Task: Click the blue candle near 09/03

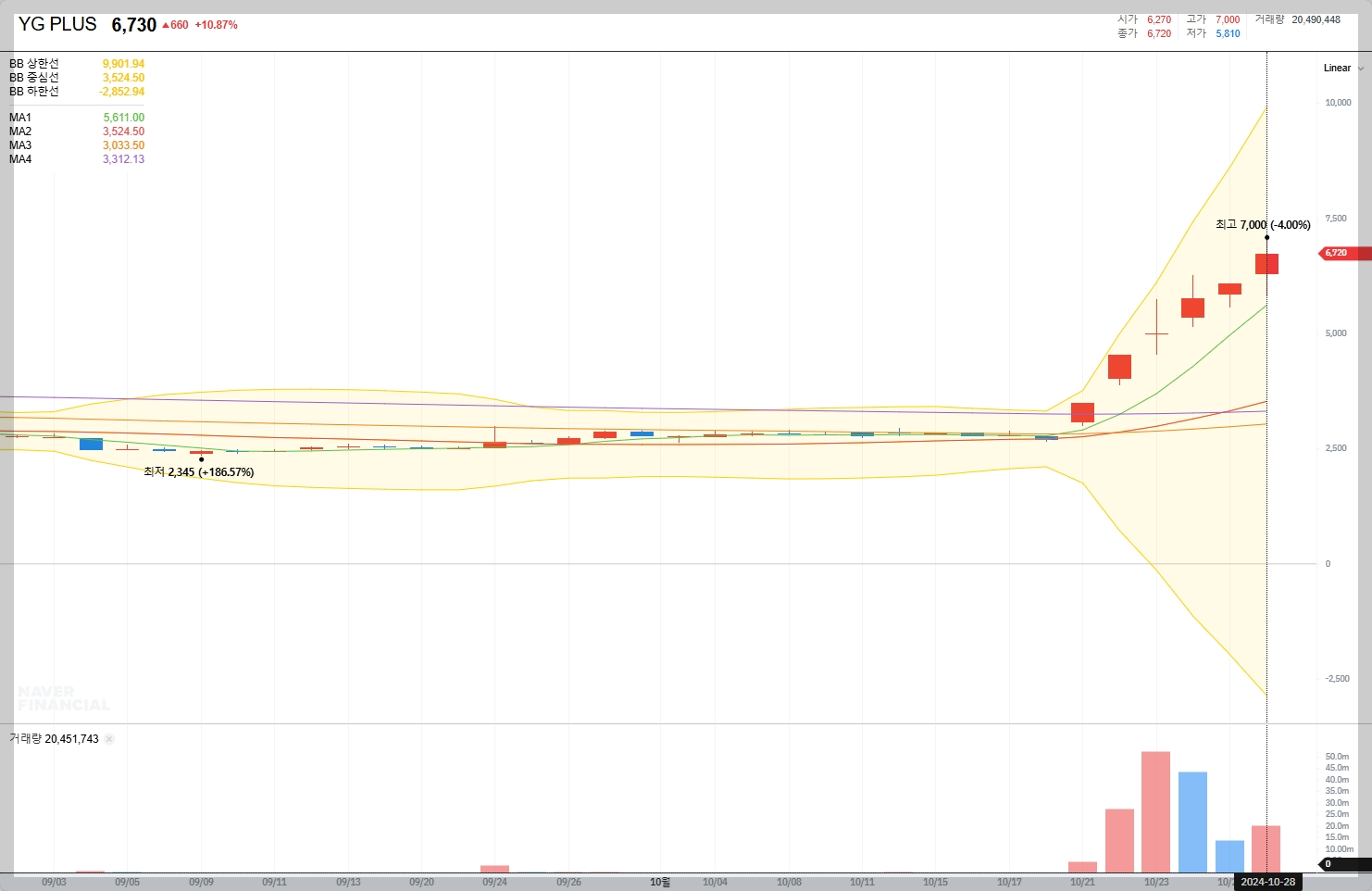Action: [x=91, y=445]
